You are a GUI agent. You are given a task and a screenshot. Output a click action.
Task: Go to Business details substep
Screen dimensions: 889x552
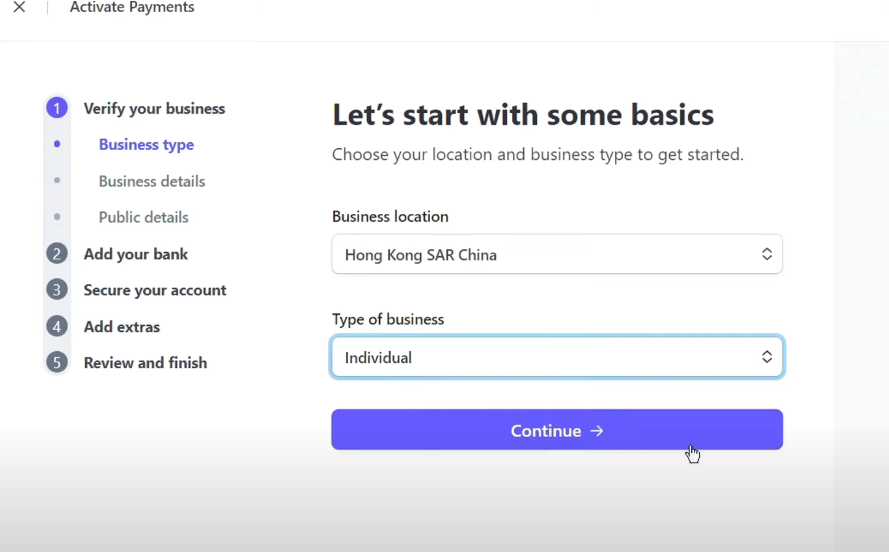pos(152,181)
